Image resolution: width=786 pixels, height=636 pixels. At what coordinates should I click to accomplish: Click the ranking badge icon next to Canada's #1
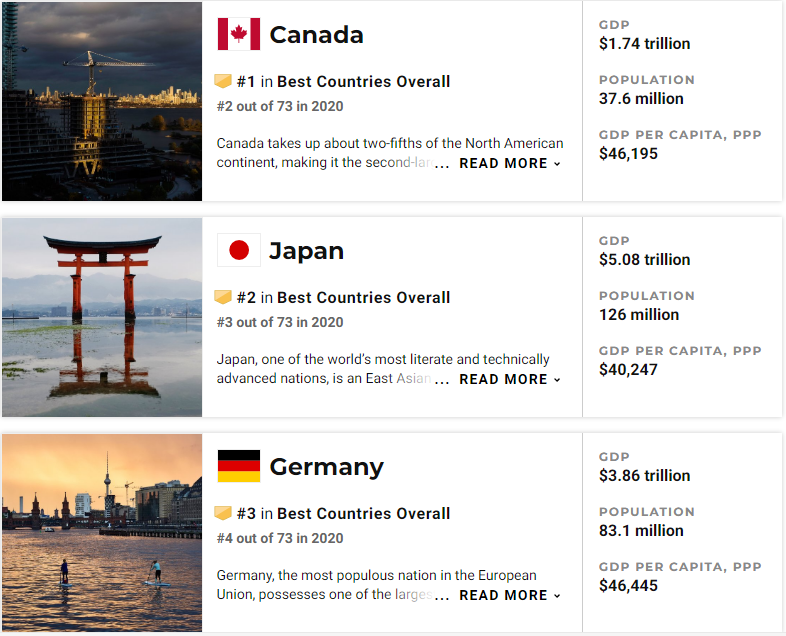(x=224, y=82)
